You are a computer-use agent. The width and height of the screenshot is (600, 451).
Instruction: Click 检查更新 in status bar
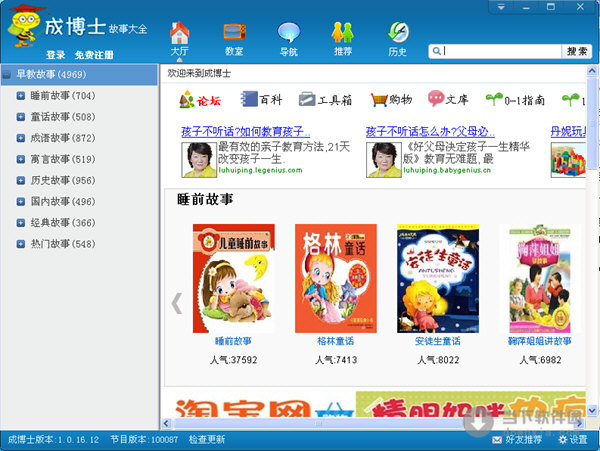pyautogui.click(x=207, y=439)
